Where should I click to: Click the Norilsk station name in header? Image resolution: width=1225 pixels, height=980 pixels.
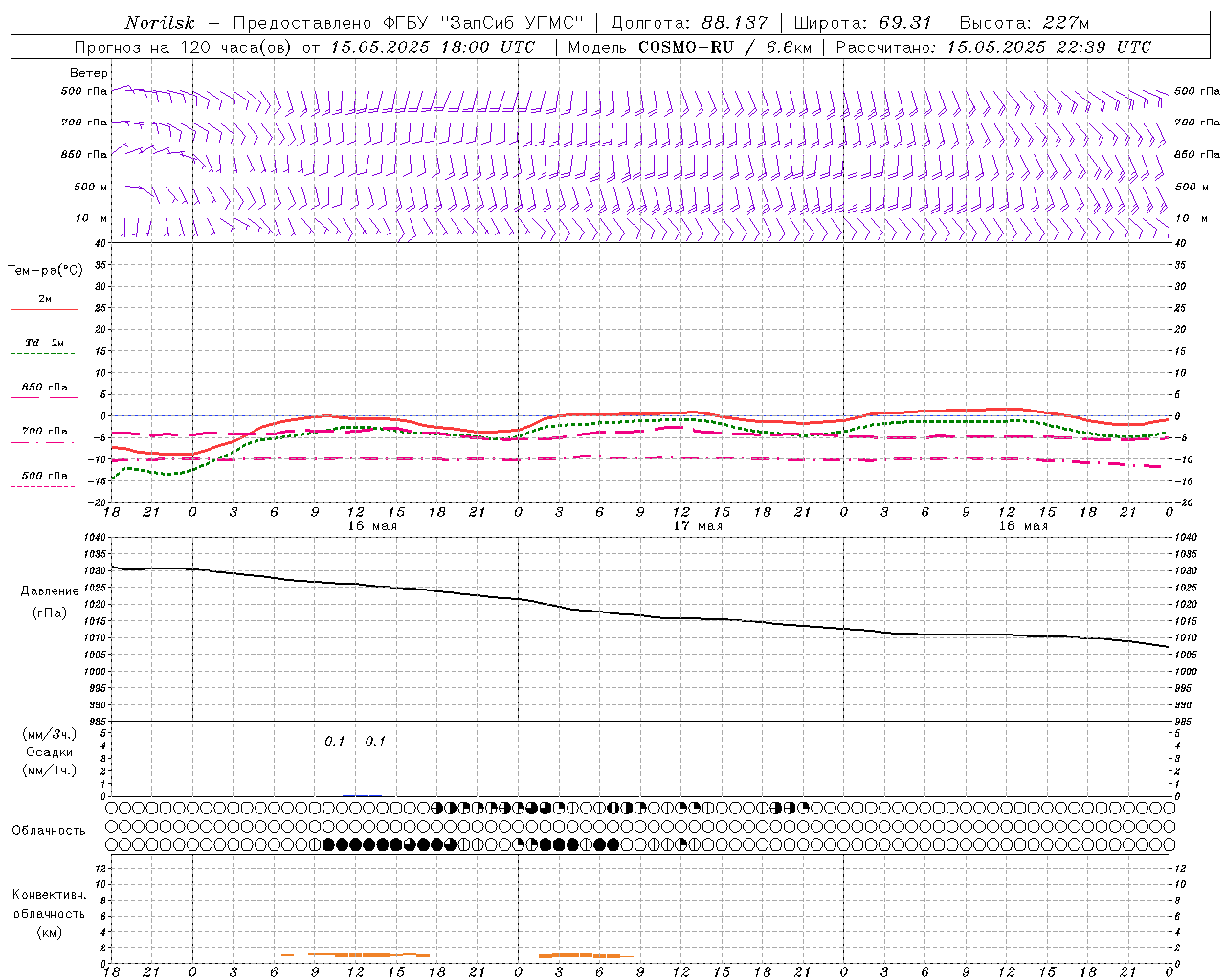(160, 23)
